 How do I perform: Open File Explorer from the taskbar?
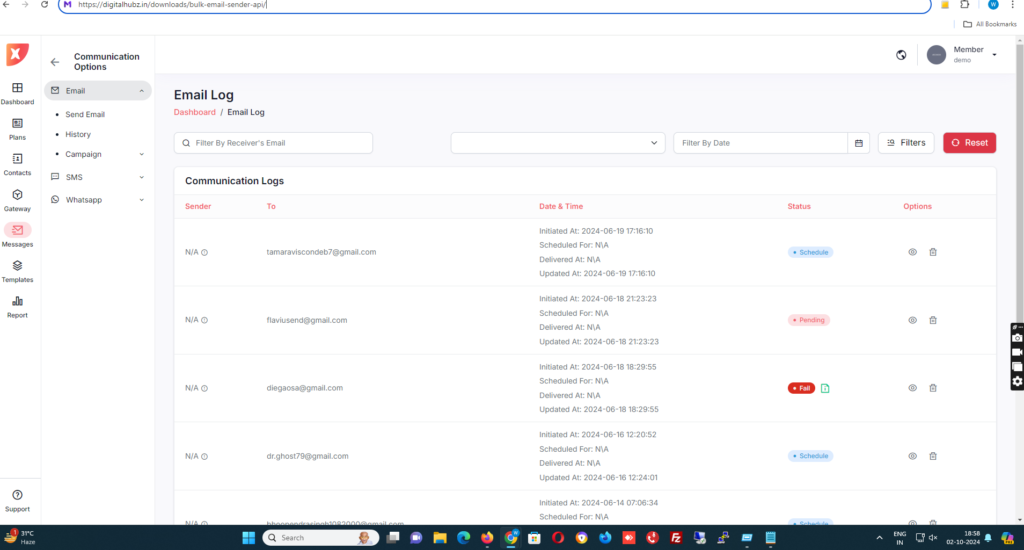click(x=440, y=538)
